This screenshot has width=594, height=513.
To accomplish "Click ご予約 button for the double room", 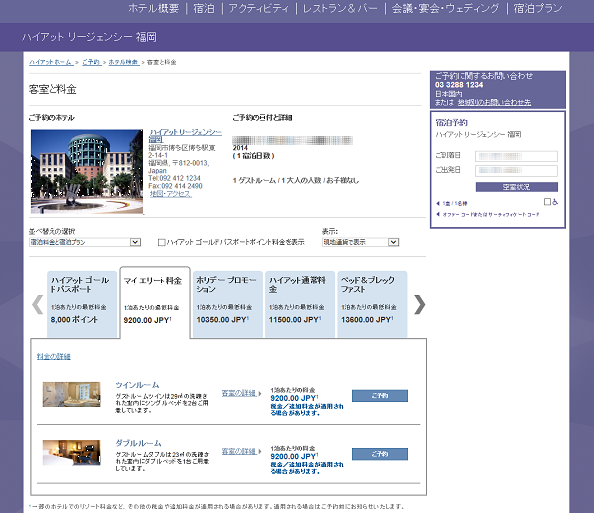I will (x=380, y=454).
